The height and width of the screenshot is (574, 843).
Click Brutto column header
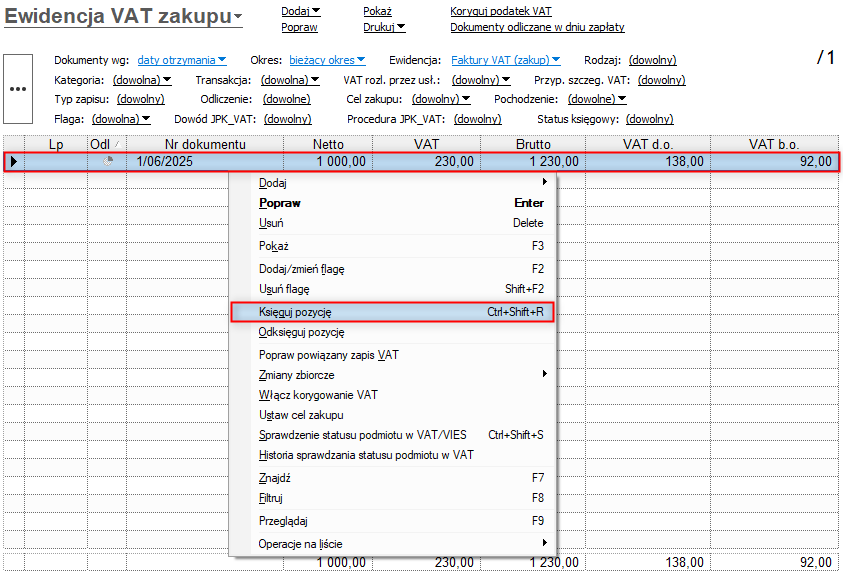[x=533, y=144]
